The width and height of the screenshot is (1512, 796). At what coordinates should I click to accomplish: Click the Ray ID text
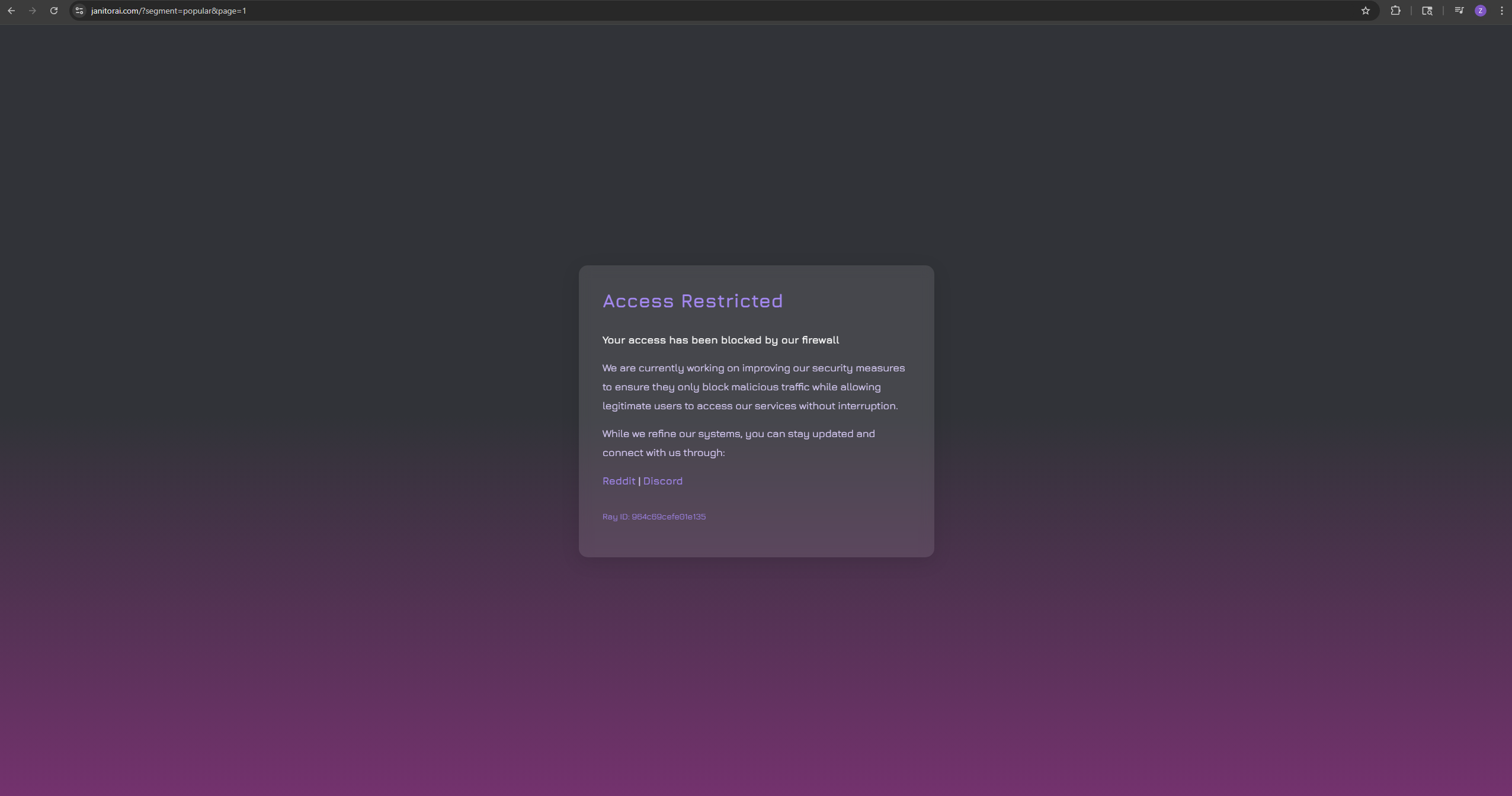pyautogui.click(x=654, y=516)
